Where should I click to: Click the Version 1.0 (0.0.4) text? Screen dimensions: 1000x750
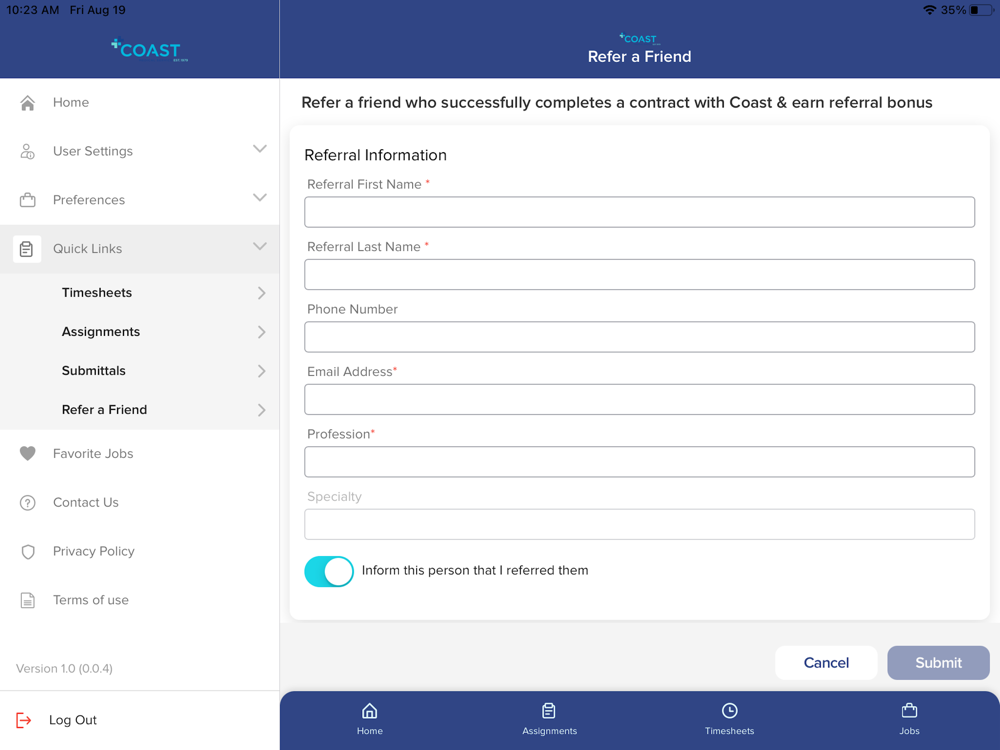[64, 669]
